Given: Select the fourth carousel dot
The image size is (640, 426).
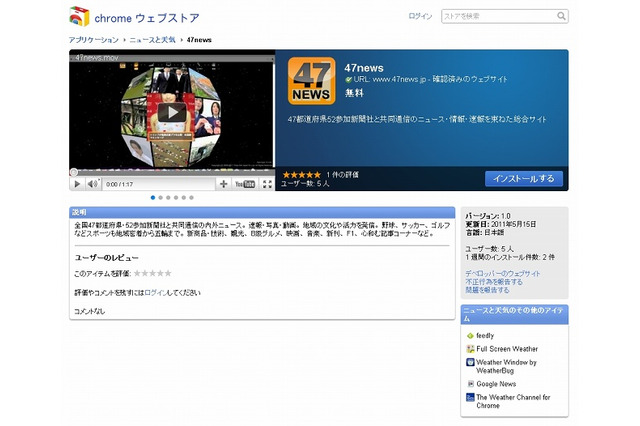Looking at the screenshot, I should click(176, 197).
